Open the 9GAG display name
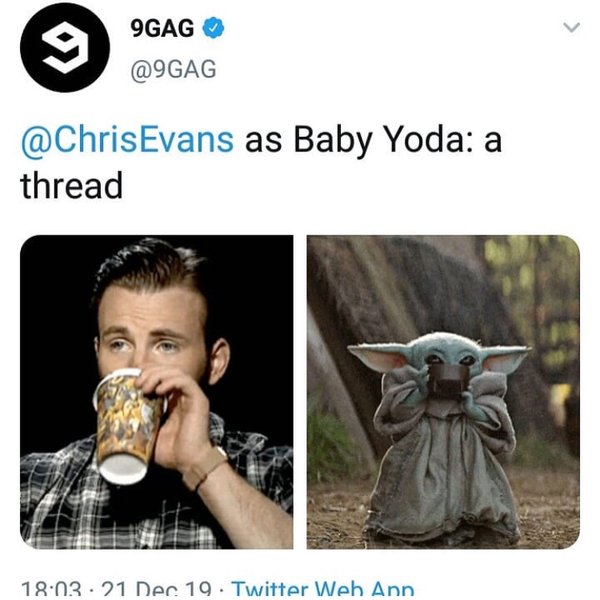The image size is (600, 600). pos(162,28)
